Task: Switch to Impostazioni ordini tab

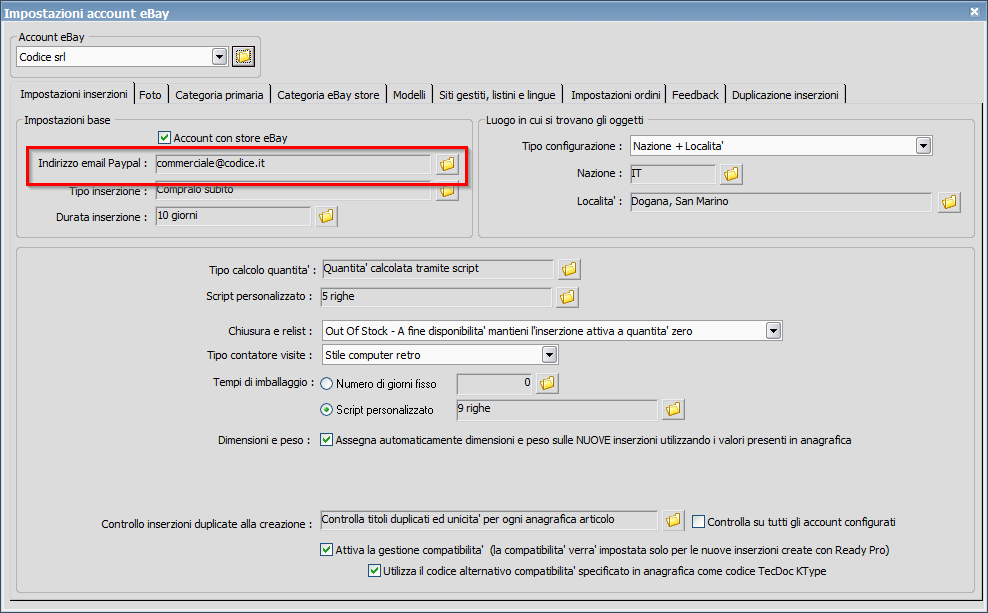Action: coord(616,95)
